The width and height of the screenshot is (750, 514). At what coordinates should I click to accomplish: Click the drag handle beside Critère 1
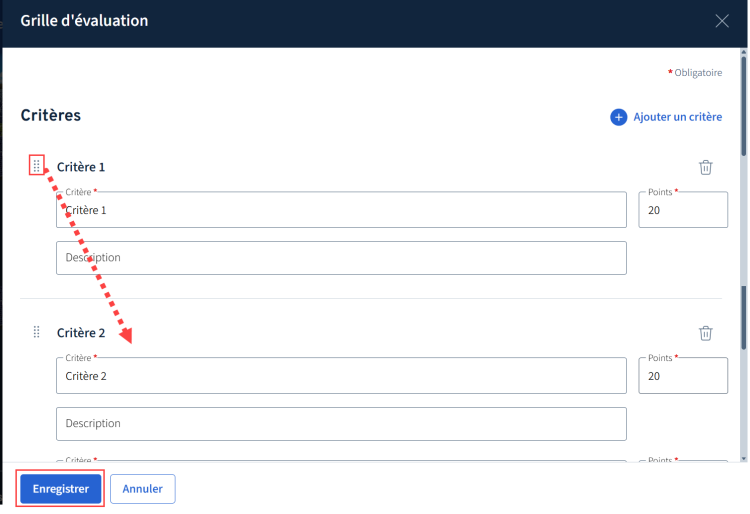pos(36,165)
